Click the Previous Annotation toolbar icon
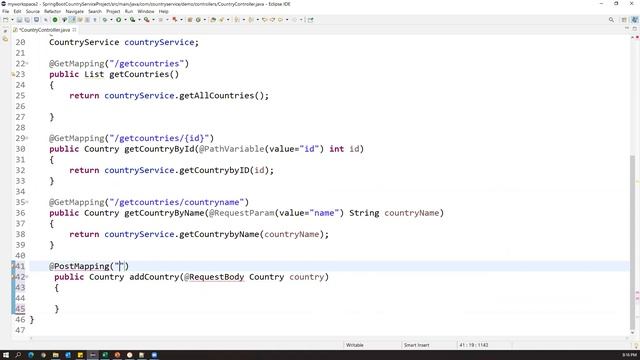This screenshot has width=640, height=360. (251, 20)
